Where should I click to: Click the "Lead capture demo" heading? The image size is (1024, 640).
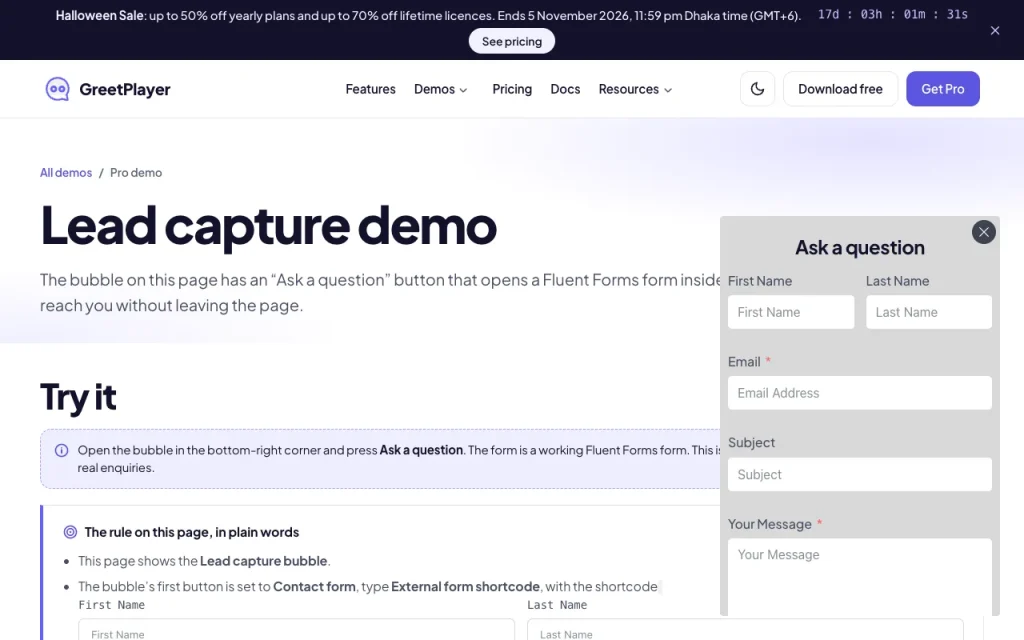pyautogui.click(x=268, y=225)
